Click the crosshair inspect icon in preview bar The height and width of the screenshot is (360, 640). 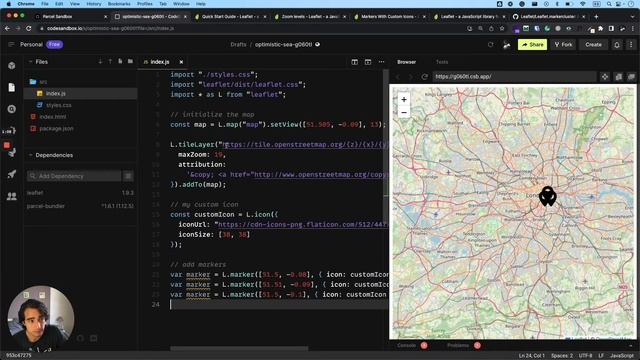604,77
